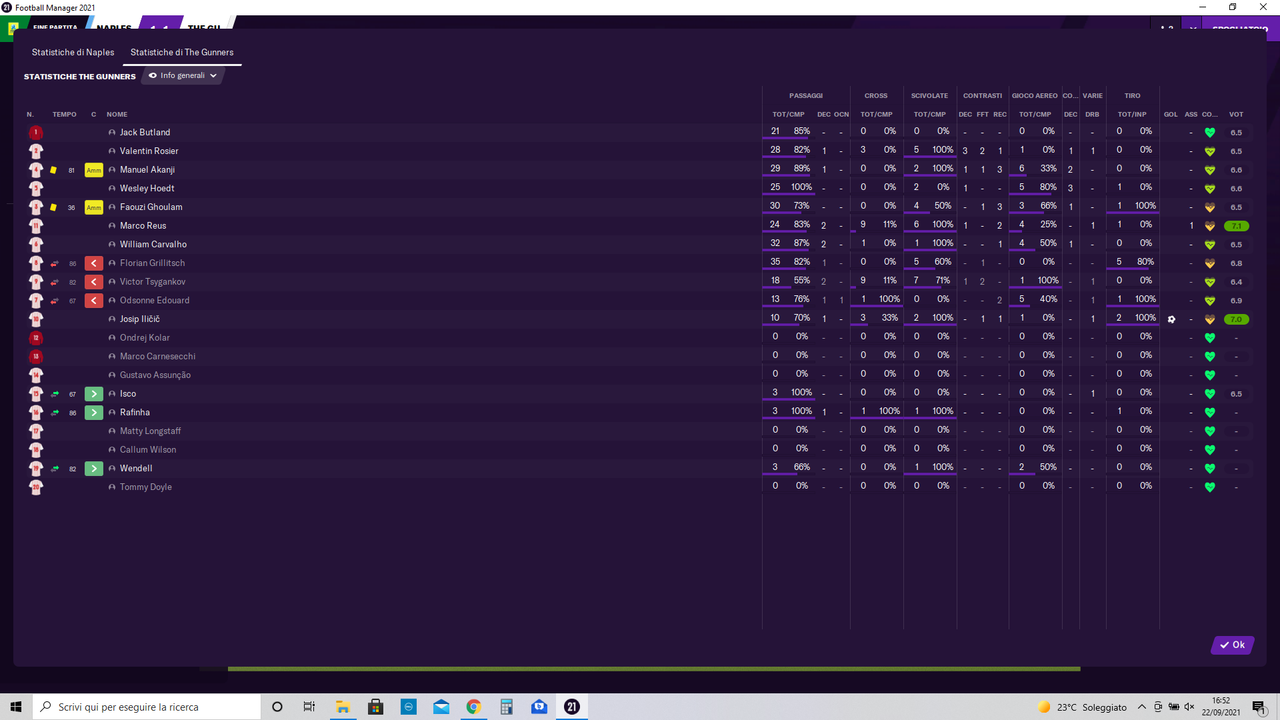This screenshot has height=720, width=1280.
Task: Open Victor Tsygankov's player name link
Action: (x=153, y=282)
